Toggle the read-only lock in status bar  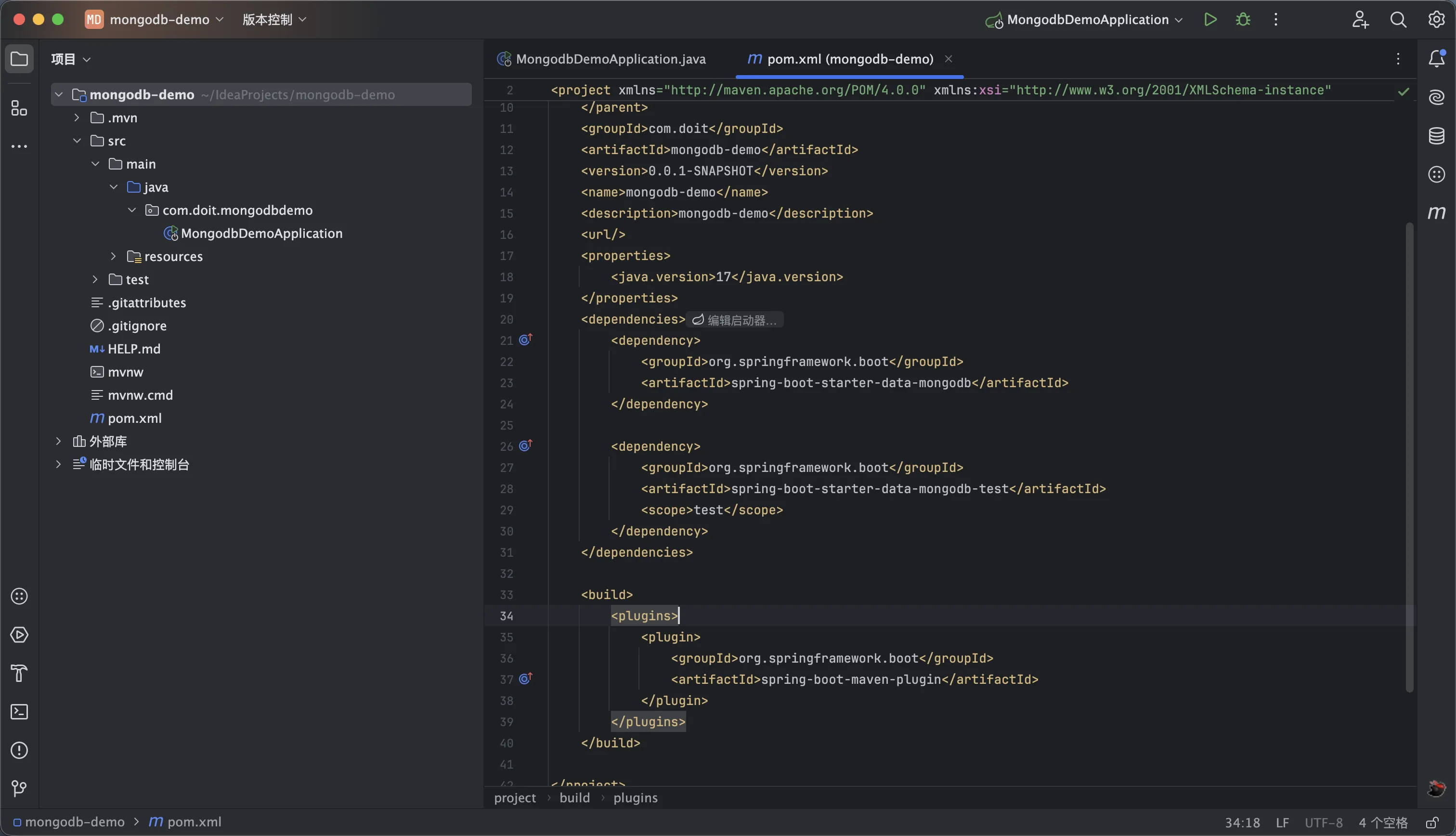click(x=1432, y=823)
